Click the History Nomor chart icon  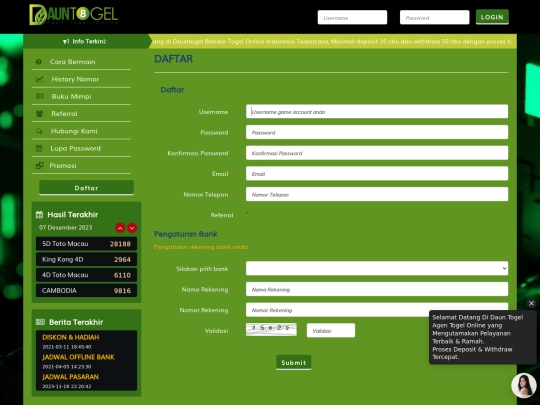tap(40, 79)
